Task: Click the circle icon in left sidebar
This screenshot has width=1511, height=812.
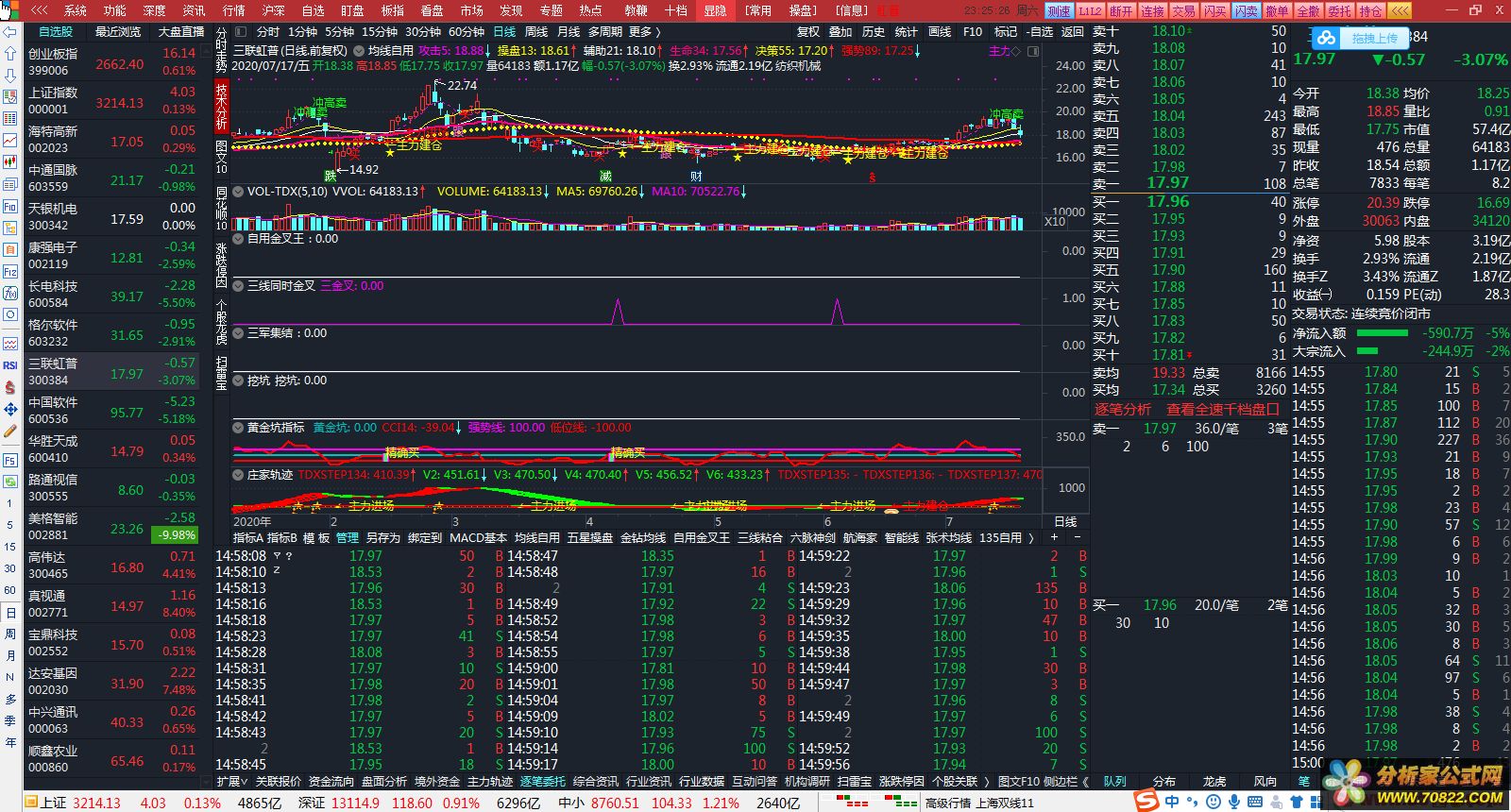Action: pyautogui.click(x=10, y=315)
